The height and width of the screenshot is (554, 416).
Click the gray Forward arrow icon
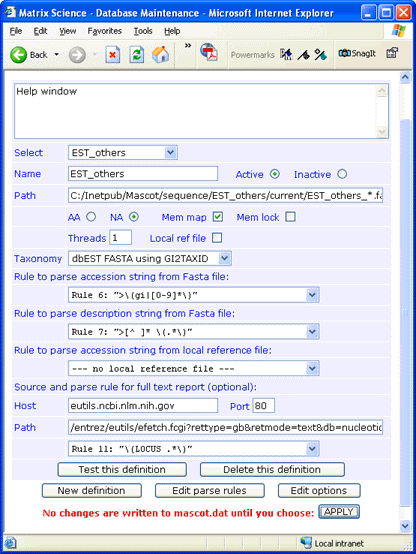[77, 55]
